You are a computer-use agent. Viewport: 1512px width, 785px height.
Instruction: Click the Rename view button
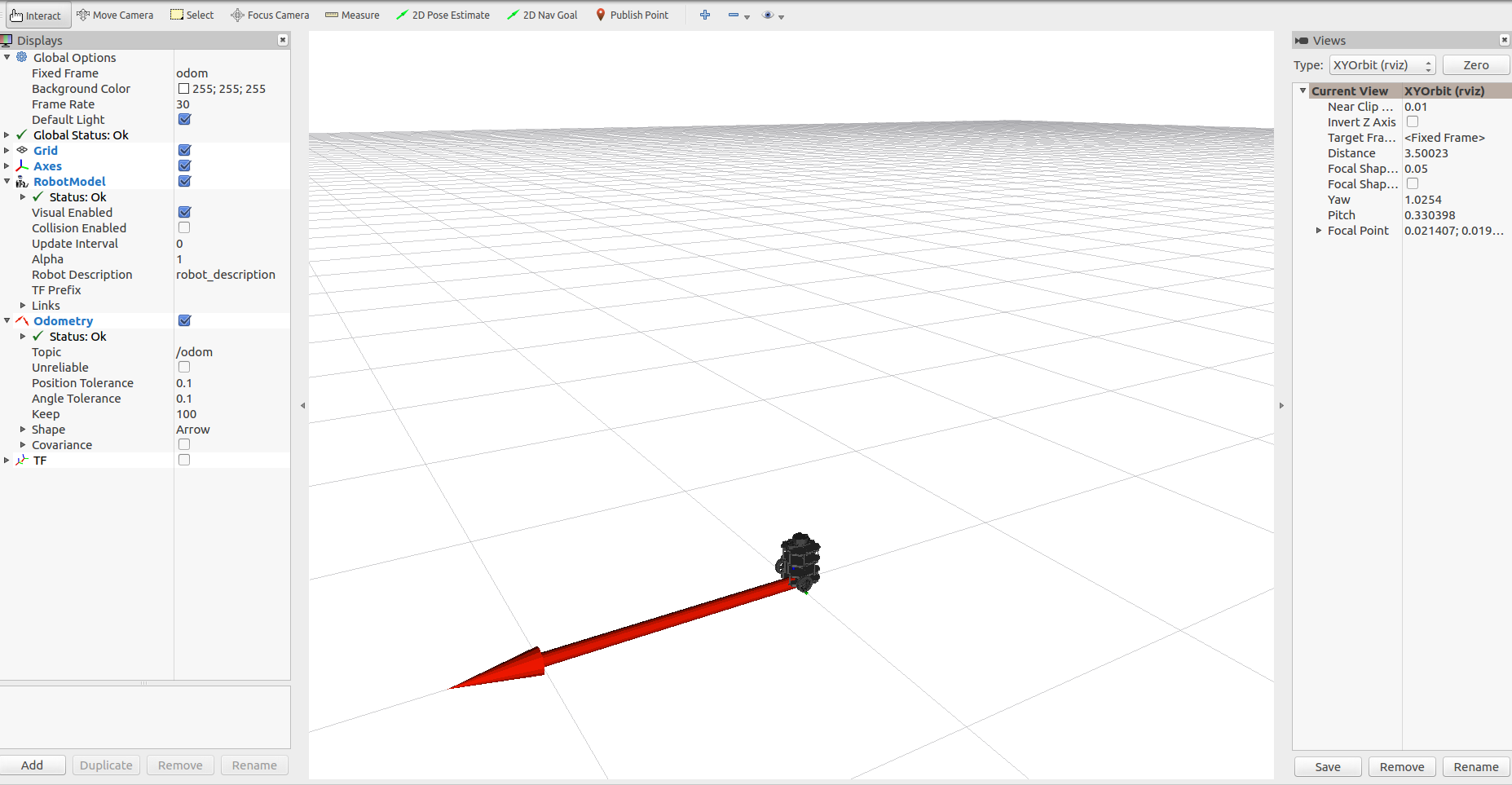(x=1476, y=766)
